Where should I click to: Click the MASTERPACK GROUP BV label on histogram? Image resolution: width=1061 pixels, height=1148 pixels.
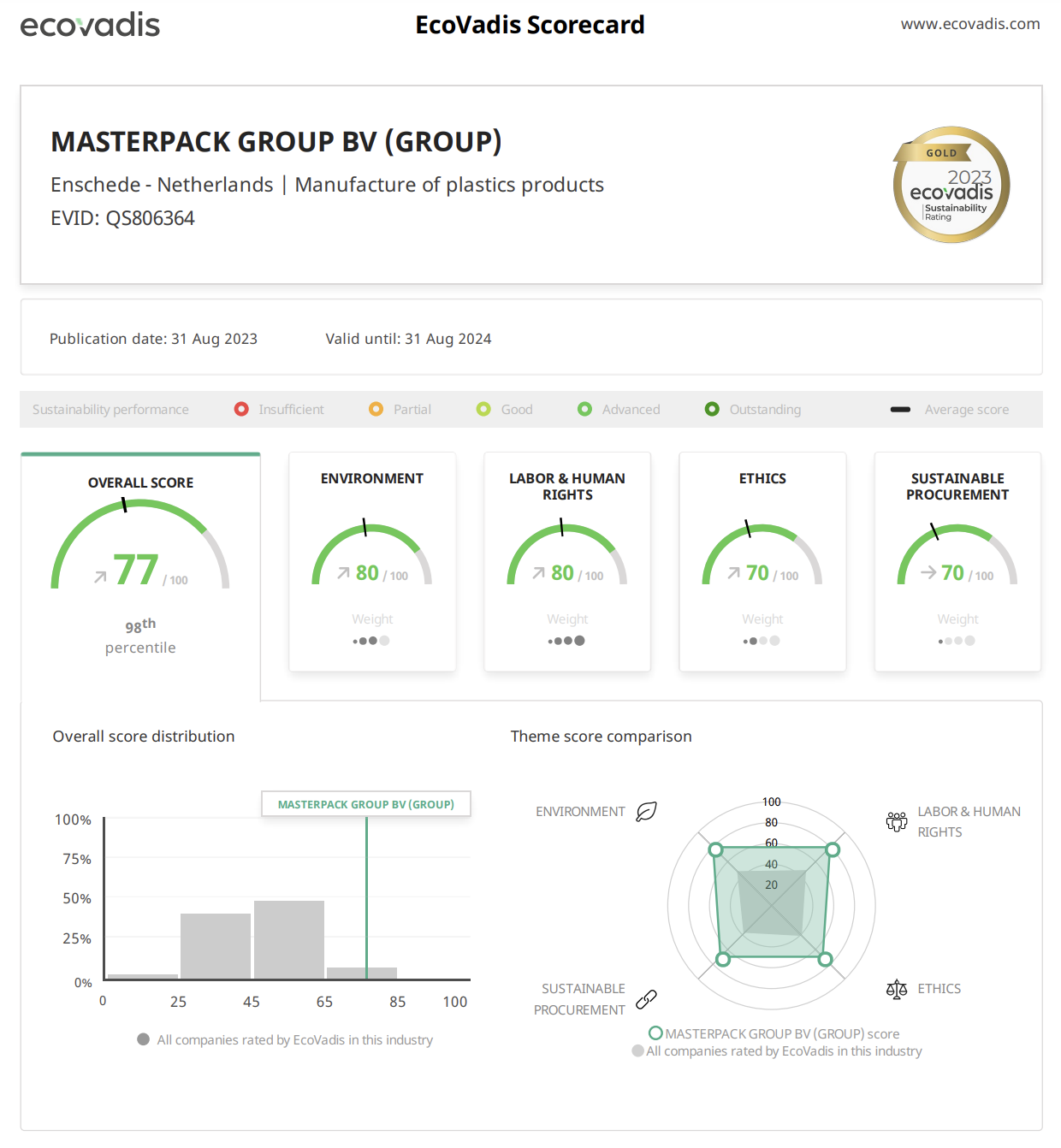[366, 804]
